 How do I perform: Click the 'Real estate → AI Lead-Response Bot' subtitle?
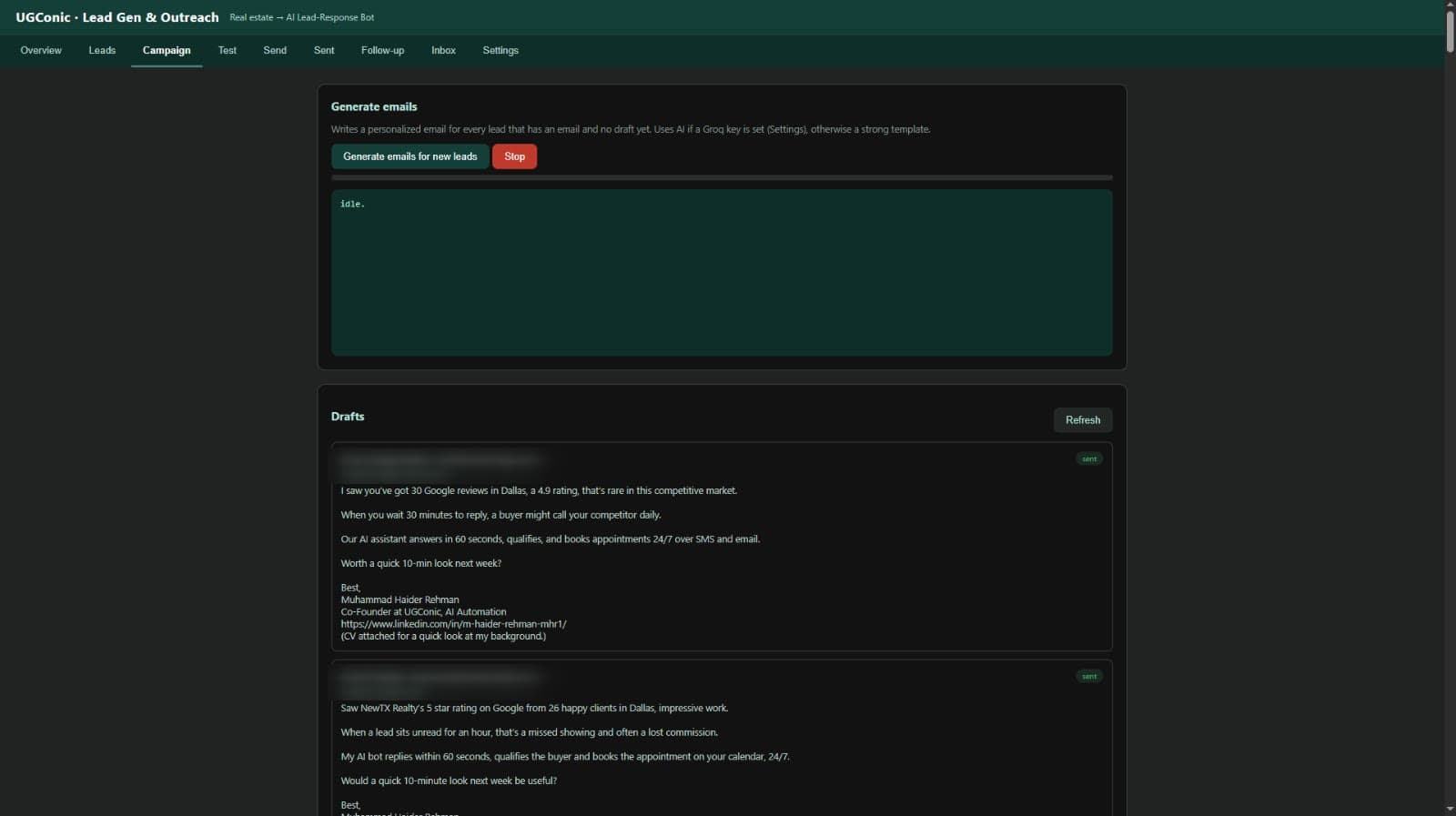[302, 17]
